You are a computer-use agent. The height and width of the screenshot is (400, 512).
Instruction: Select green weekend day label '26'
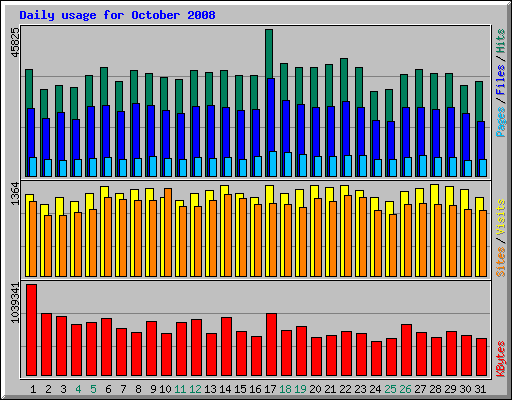pos(406,389)
